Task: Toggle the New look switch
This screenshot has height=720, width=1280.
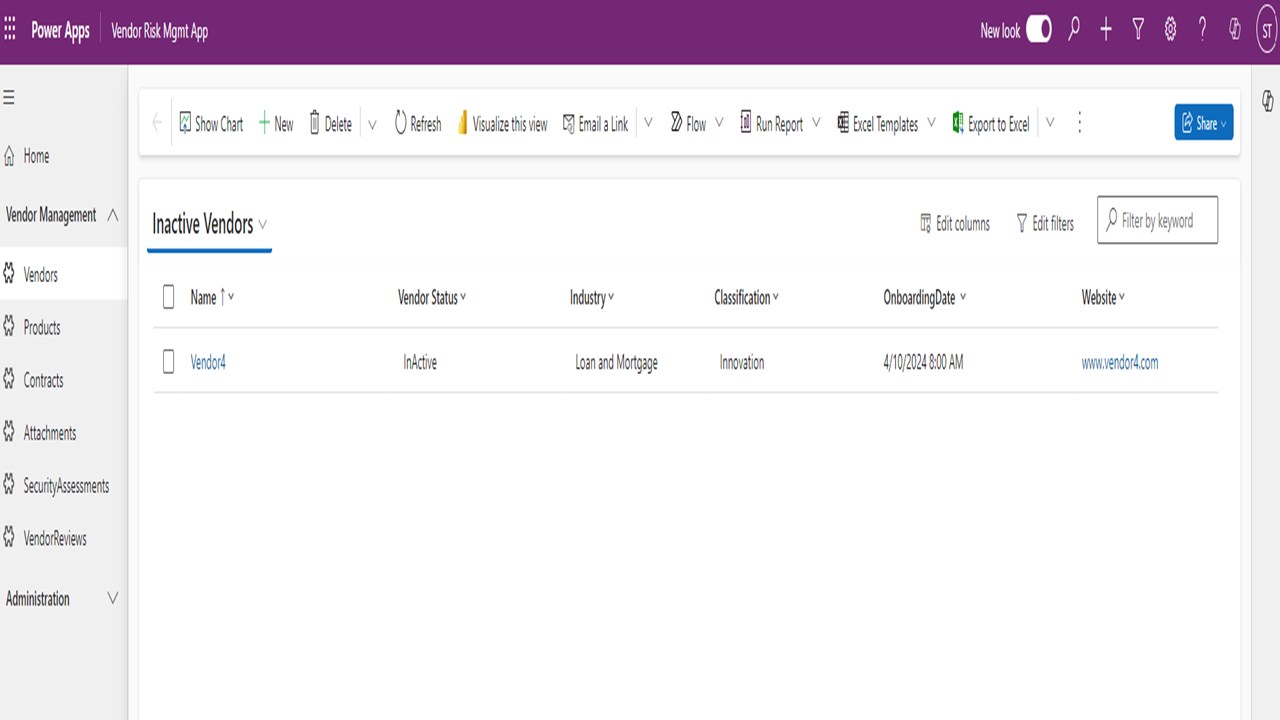Action: 1039,30
